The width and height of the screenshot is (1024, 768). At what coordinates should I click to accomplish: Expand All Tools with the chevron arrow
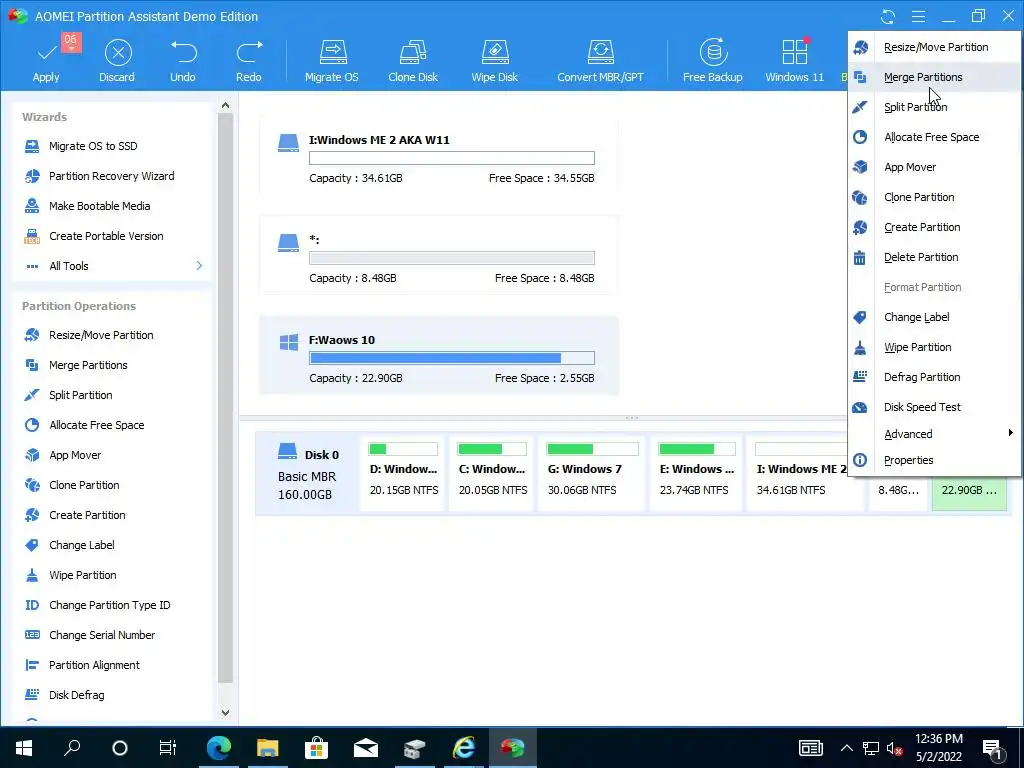(x=199, y=266)
